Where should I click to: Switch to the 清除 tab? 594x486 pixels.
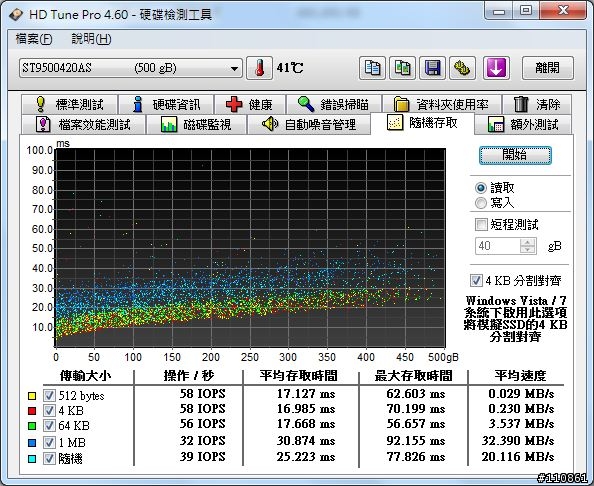[x=537, y=104]
